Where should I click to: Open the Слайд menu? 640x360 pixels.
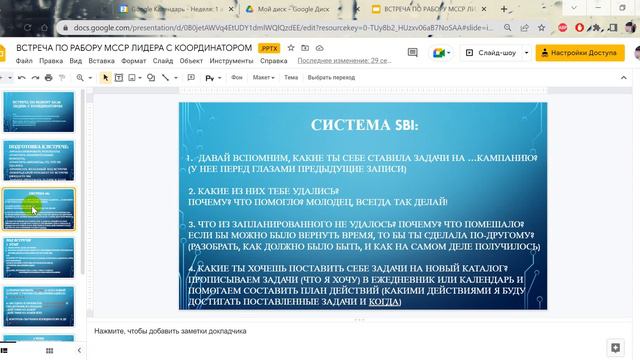[163, 61]
